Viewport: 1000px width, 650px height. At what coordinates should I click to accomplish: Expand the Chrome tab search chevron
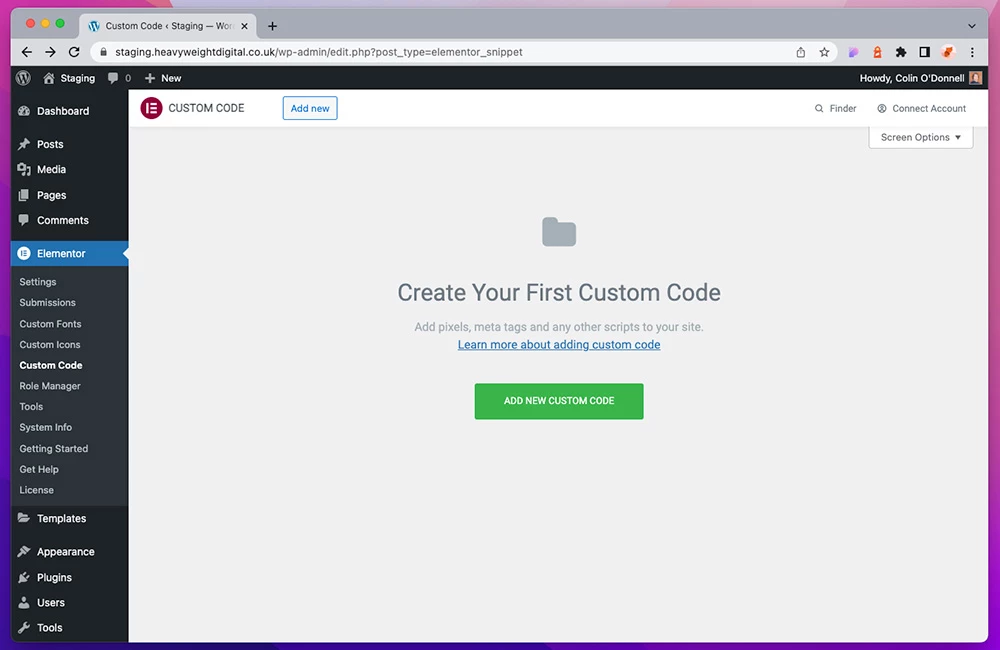click(971, 26)
